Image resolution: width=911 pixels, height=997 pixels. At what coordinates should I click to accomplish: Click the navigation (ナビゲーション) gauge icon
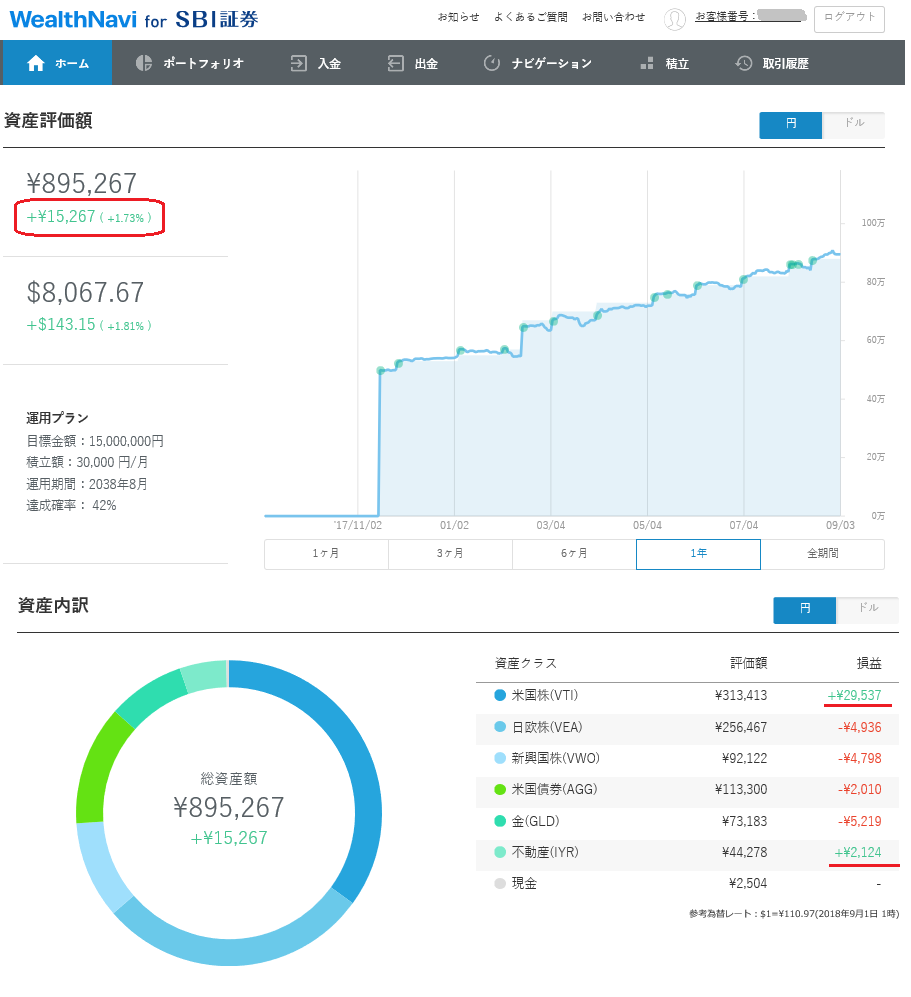491,63
